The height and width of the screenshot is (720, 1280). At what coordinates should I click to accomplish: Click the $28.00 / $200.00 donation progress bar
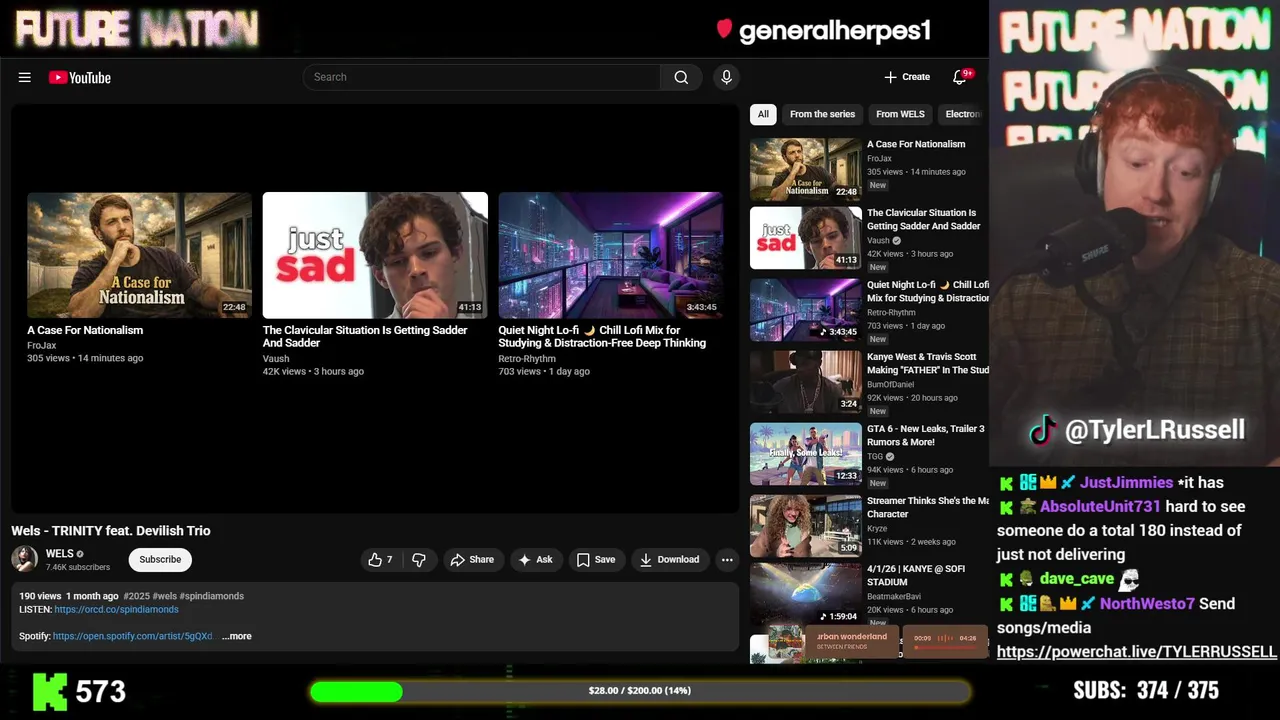click(x=640, y=691)
